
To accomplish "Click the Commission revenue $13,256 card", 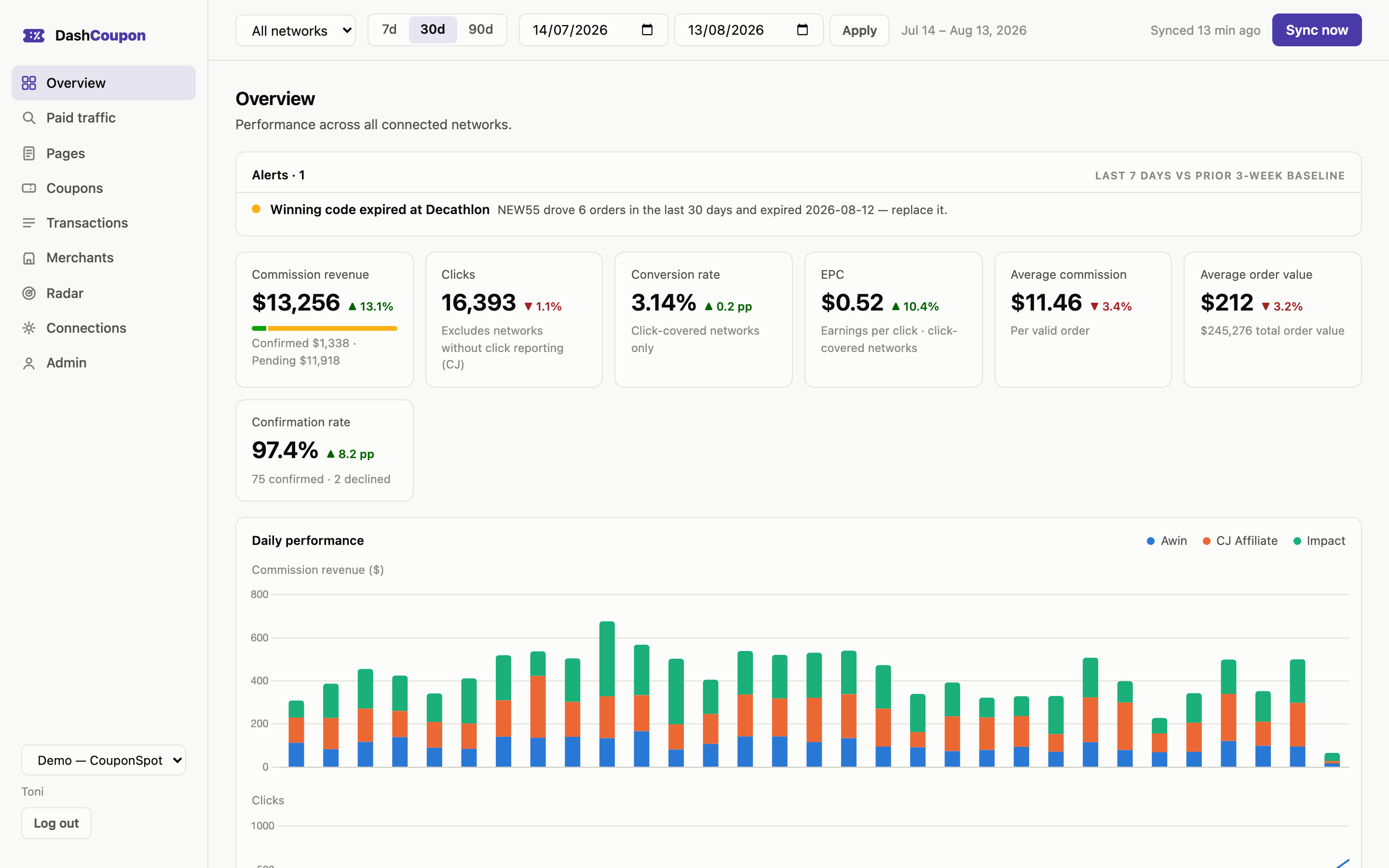I will click(x=324, y=320).
